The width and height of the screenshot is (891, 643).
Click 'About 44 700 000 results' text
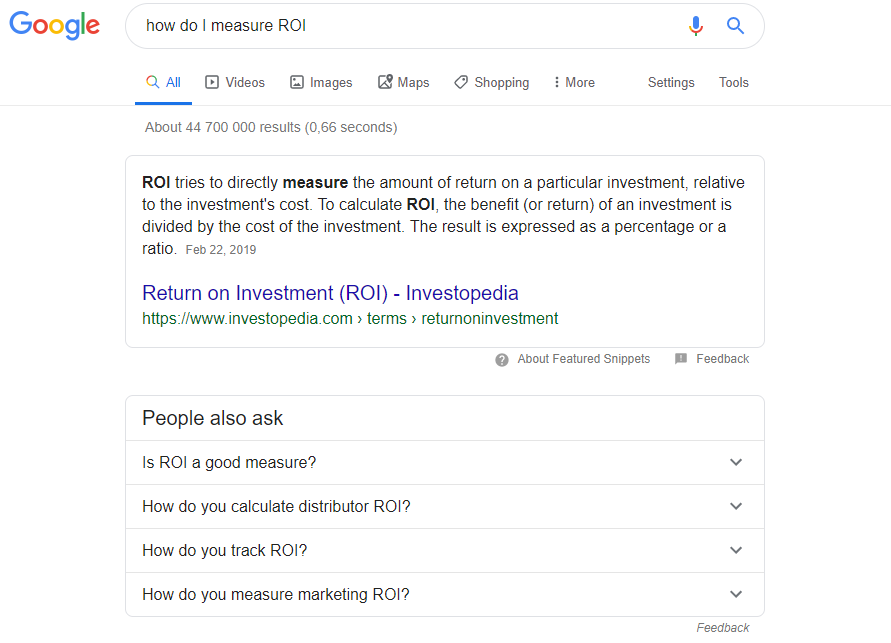(271, 127)
